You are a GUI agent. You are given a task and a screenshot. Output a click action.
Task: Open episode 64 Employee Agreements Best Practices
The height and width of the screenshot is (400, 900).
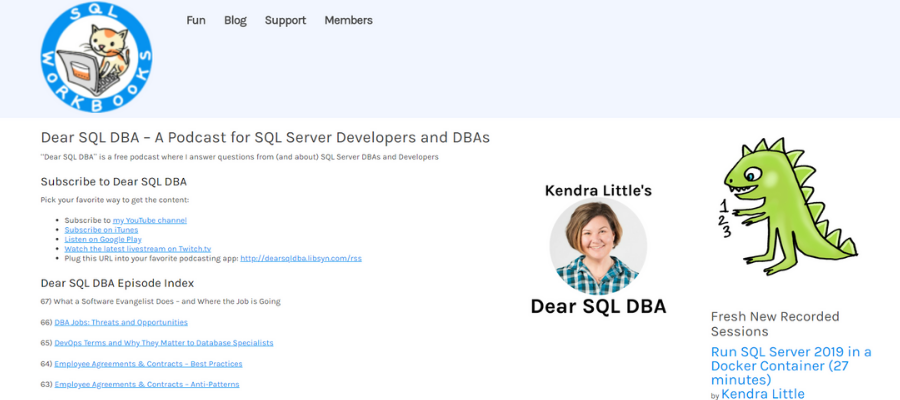coord(148,363)
